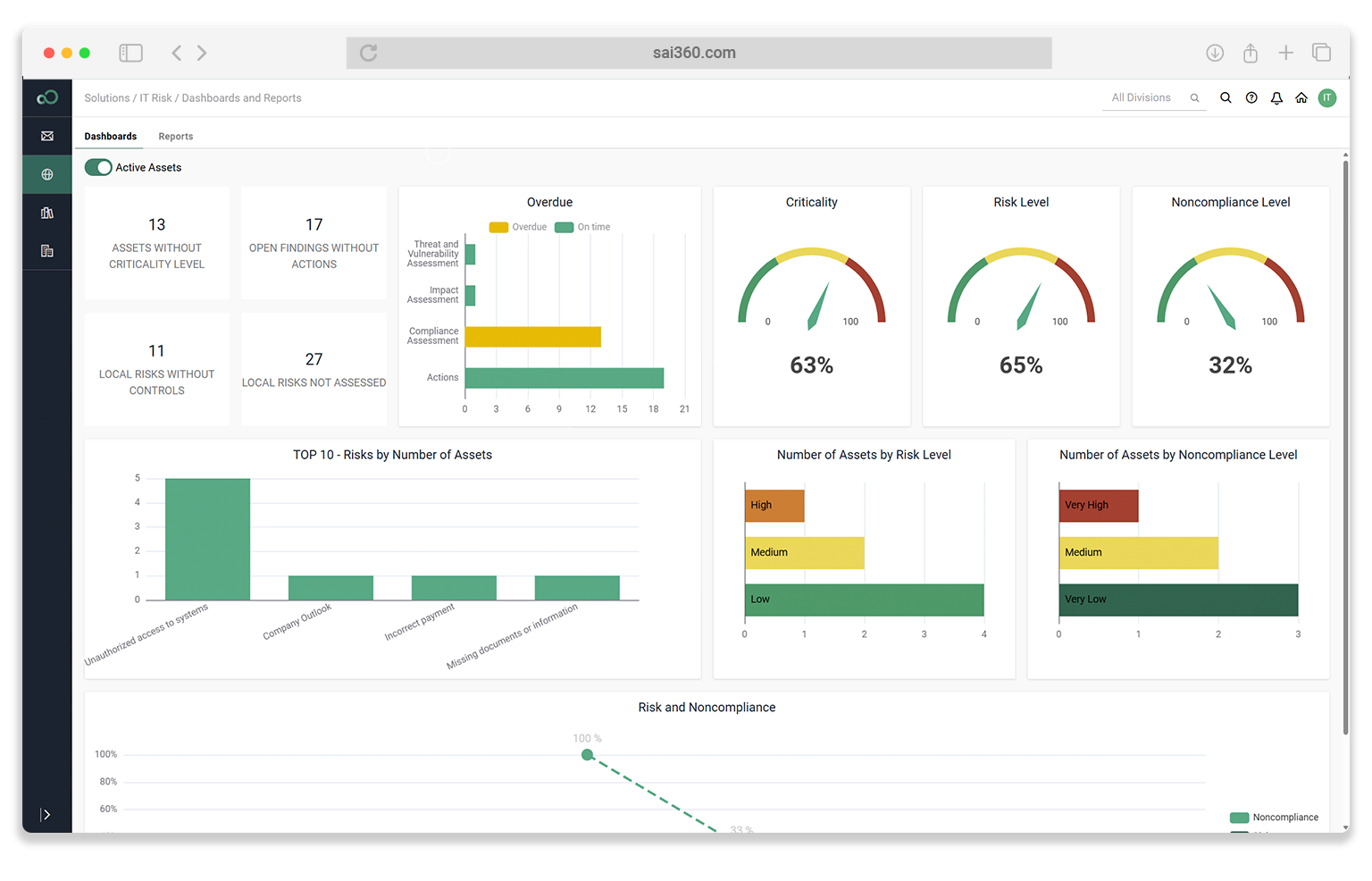The height and width of the screenshot is (881, 1372).
Task: Expand the sidebar with arrow button
Action: click(46, 814)
